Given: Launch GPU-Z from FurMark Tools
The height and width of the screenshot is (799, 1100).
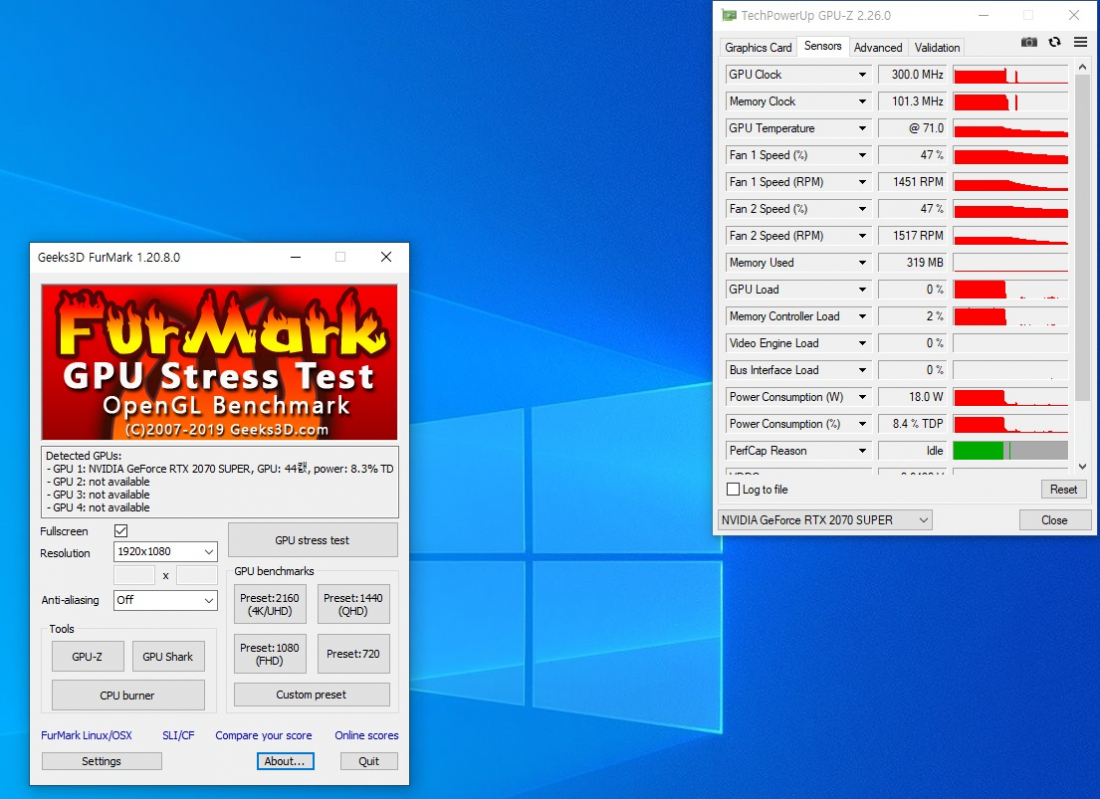Looking at the screenshot, I should click(x=88, y=657).
